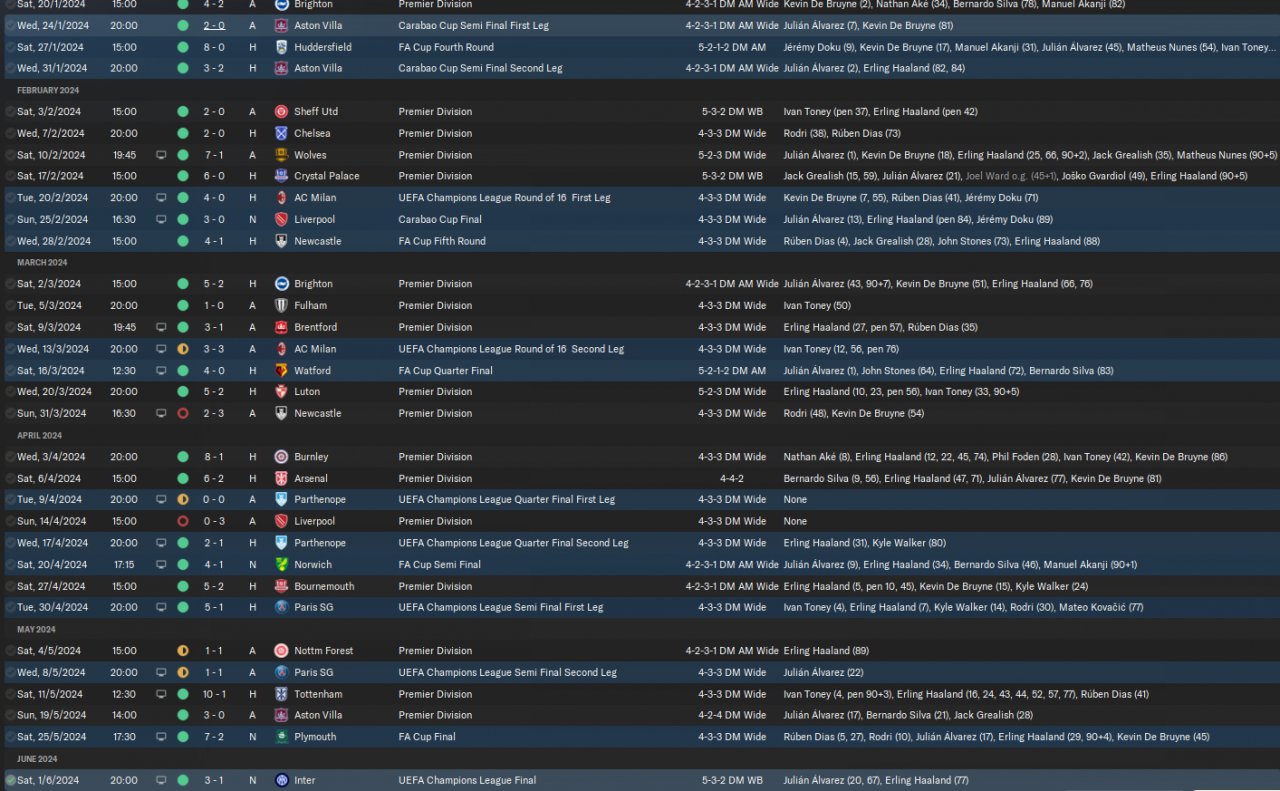Select the Brentford club badge
1280x791 pixels.
pos(282,327)
